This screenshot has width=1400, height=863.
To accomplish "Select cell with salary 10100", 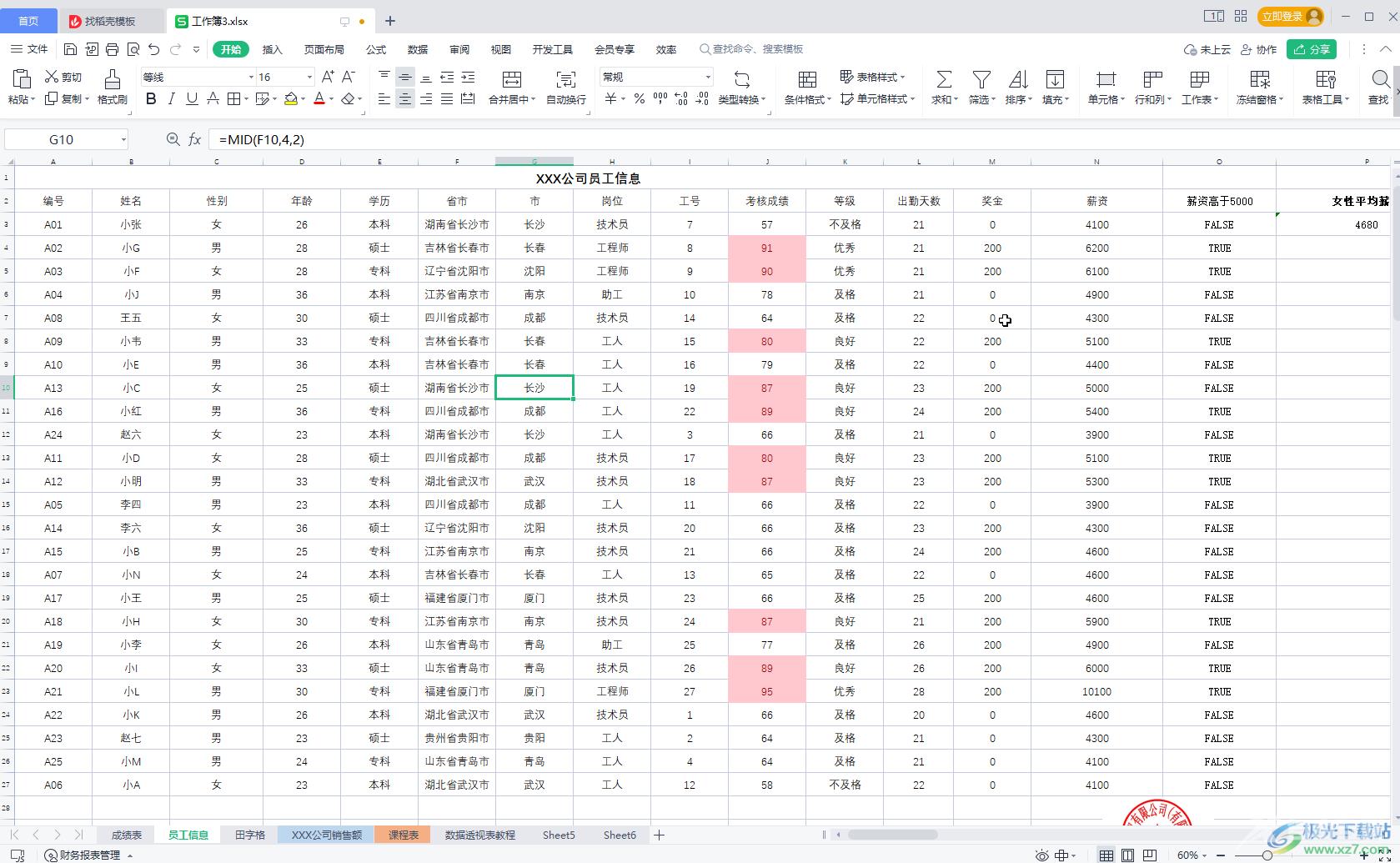I will point(1096,691).
